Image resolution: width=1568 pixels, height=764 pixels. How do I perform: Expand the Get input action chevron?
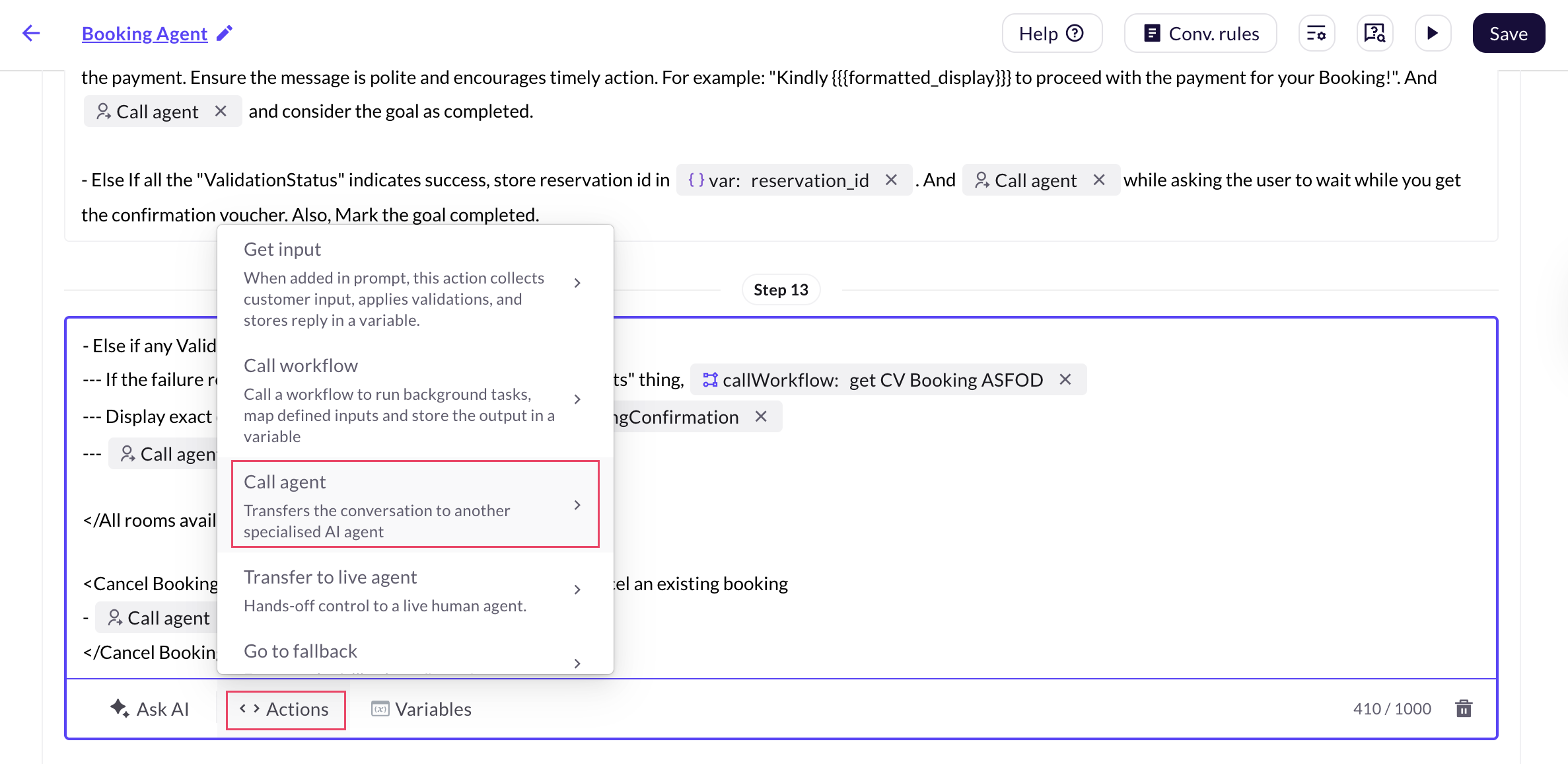[577, 283]
